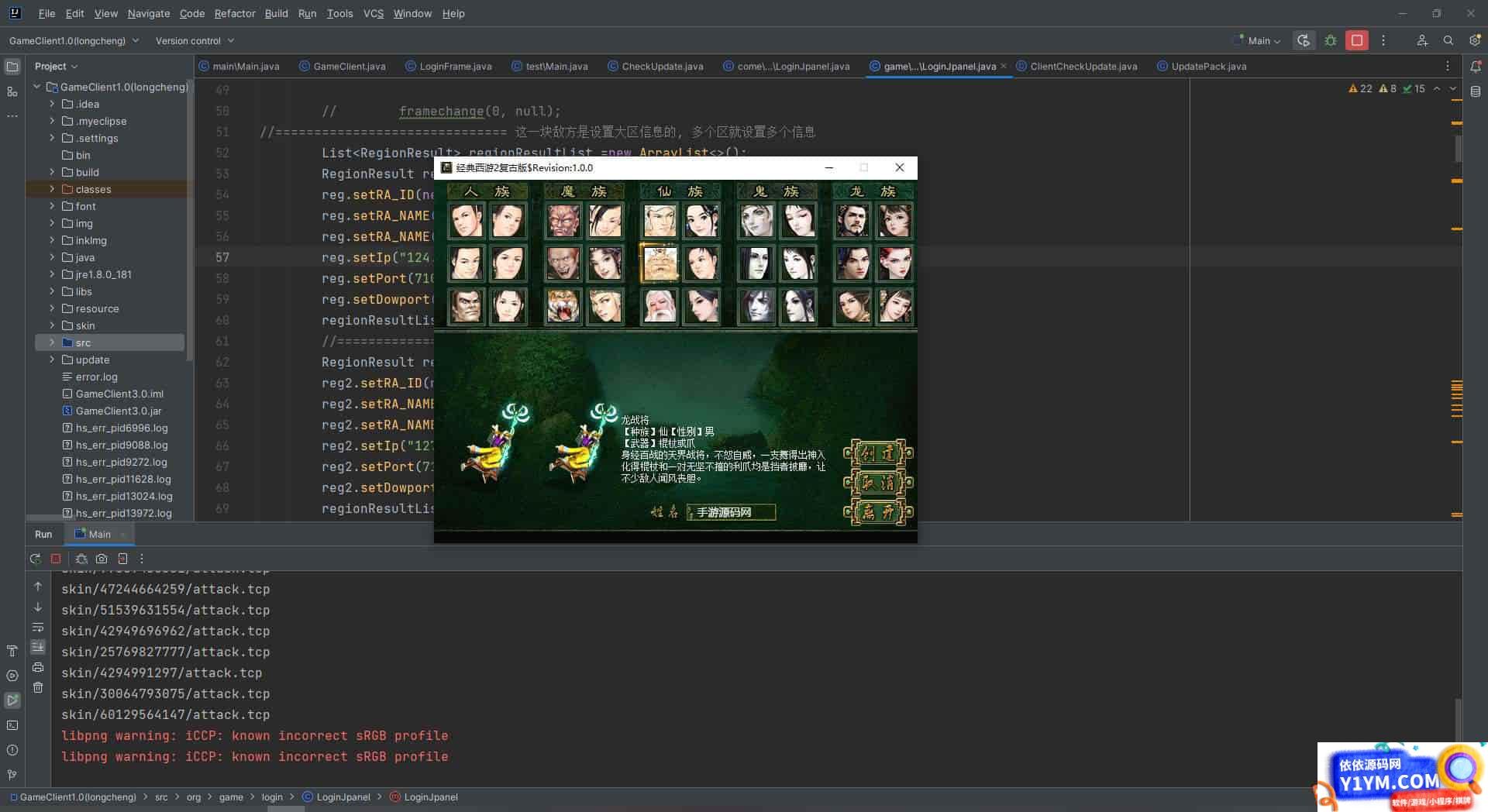Click rerun icon in Run panel

coord(35,559)
